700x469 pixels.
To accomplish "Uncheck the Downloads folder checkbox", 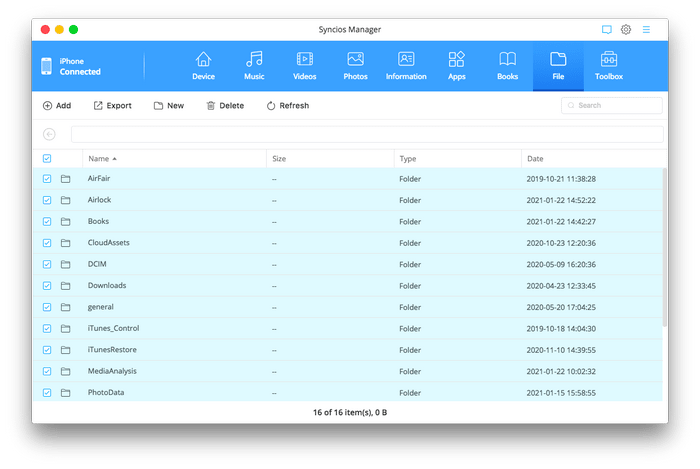I will point(47,286).
